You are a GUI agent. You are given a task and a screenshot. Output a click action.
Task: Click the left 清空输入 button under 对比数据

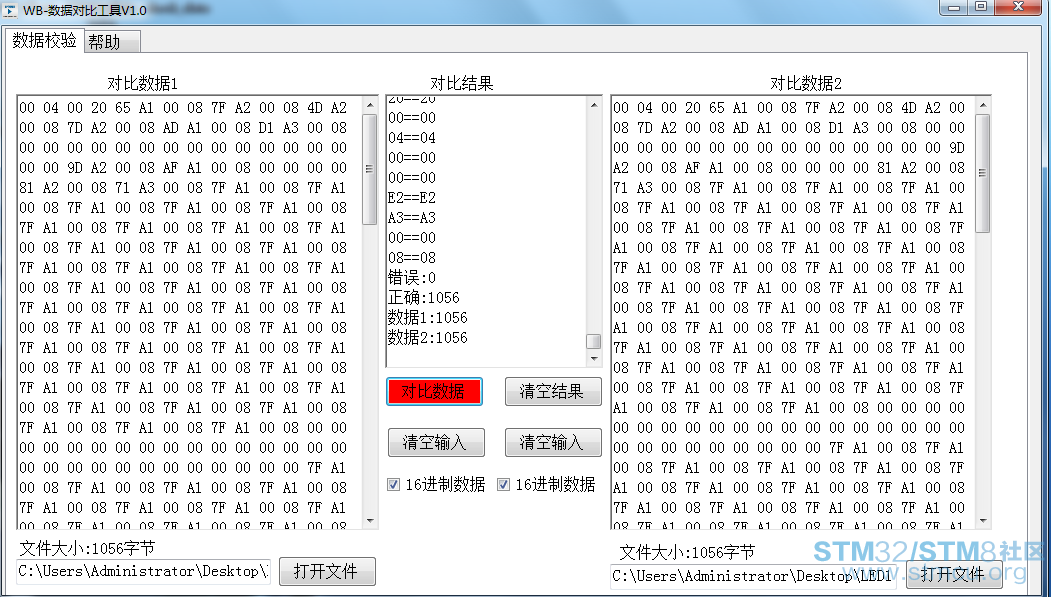pyautogui.click(x=436, y=442)
